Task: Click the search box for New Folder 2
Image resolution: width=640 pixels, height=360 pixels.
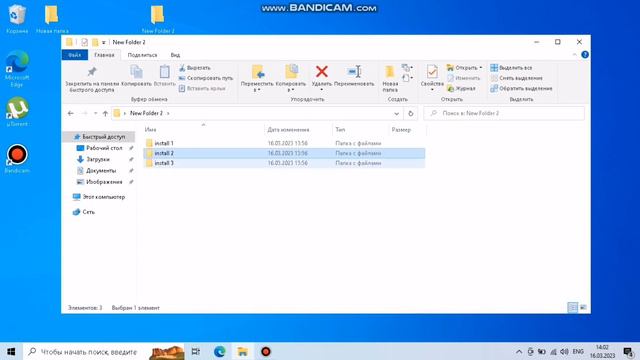Action: [504, 113]
